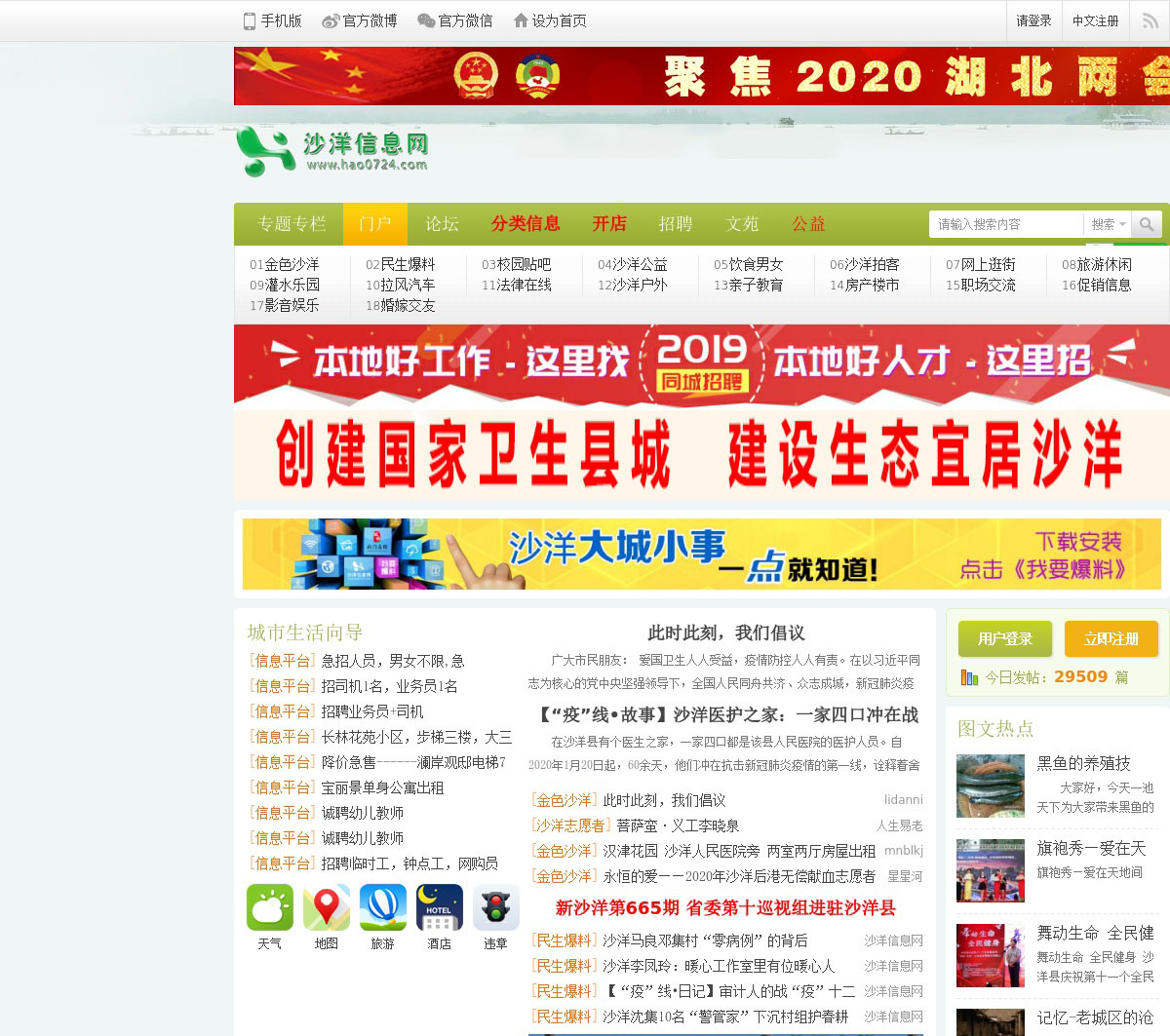The height and width of the screenshot is (1036, 1170).
Task: Open the 开店 nav tab
Action: (x=609, y=224)
